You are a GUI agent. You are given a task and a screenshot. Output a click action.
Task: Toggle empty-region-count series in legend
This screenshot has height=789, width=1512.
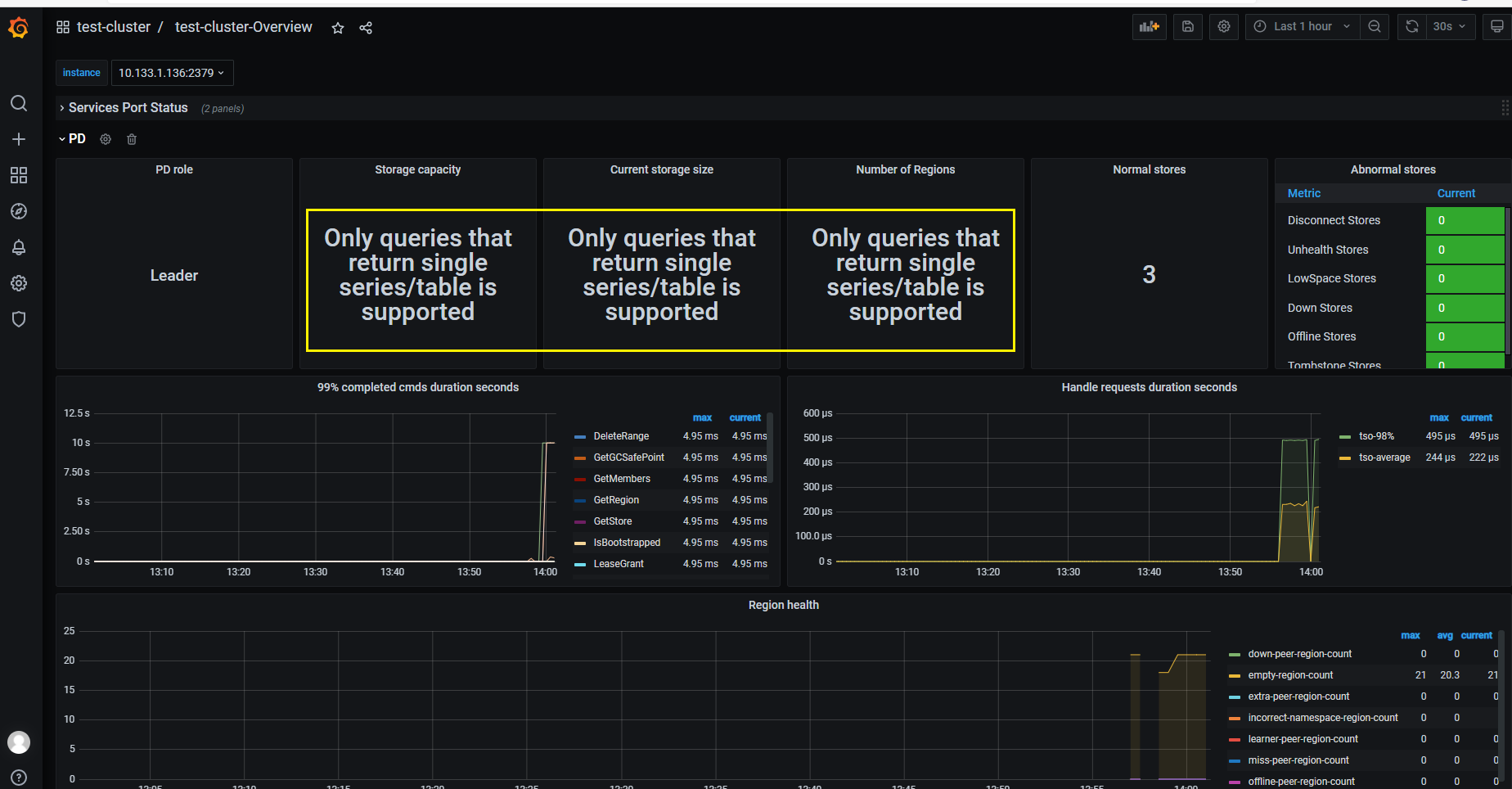(1290, 675)
